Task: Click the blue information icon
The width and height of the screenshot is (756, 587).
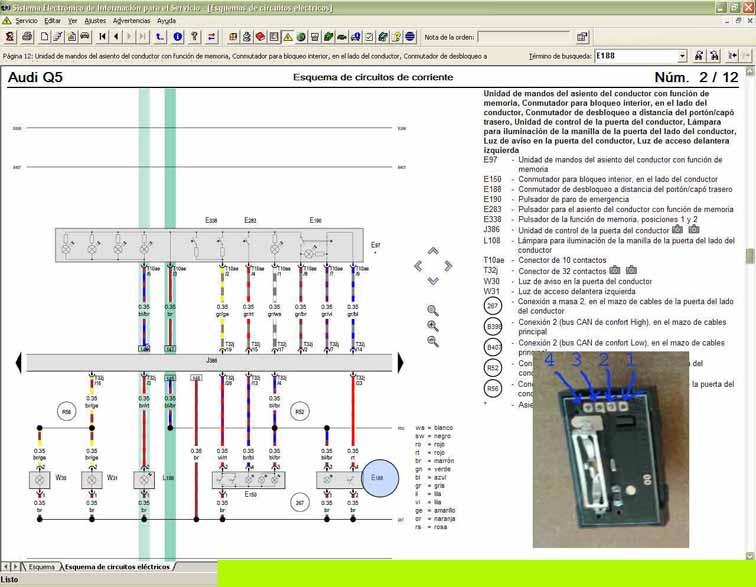Action: [x=177, y=37]
